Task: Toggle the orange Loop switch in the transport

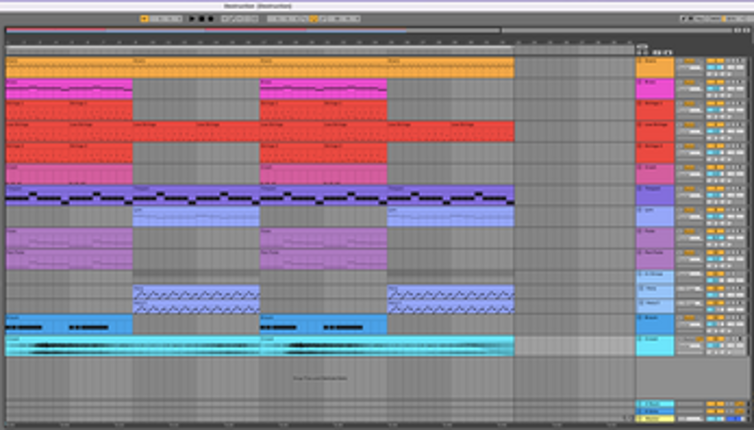Action: [314, 18]
